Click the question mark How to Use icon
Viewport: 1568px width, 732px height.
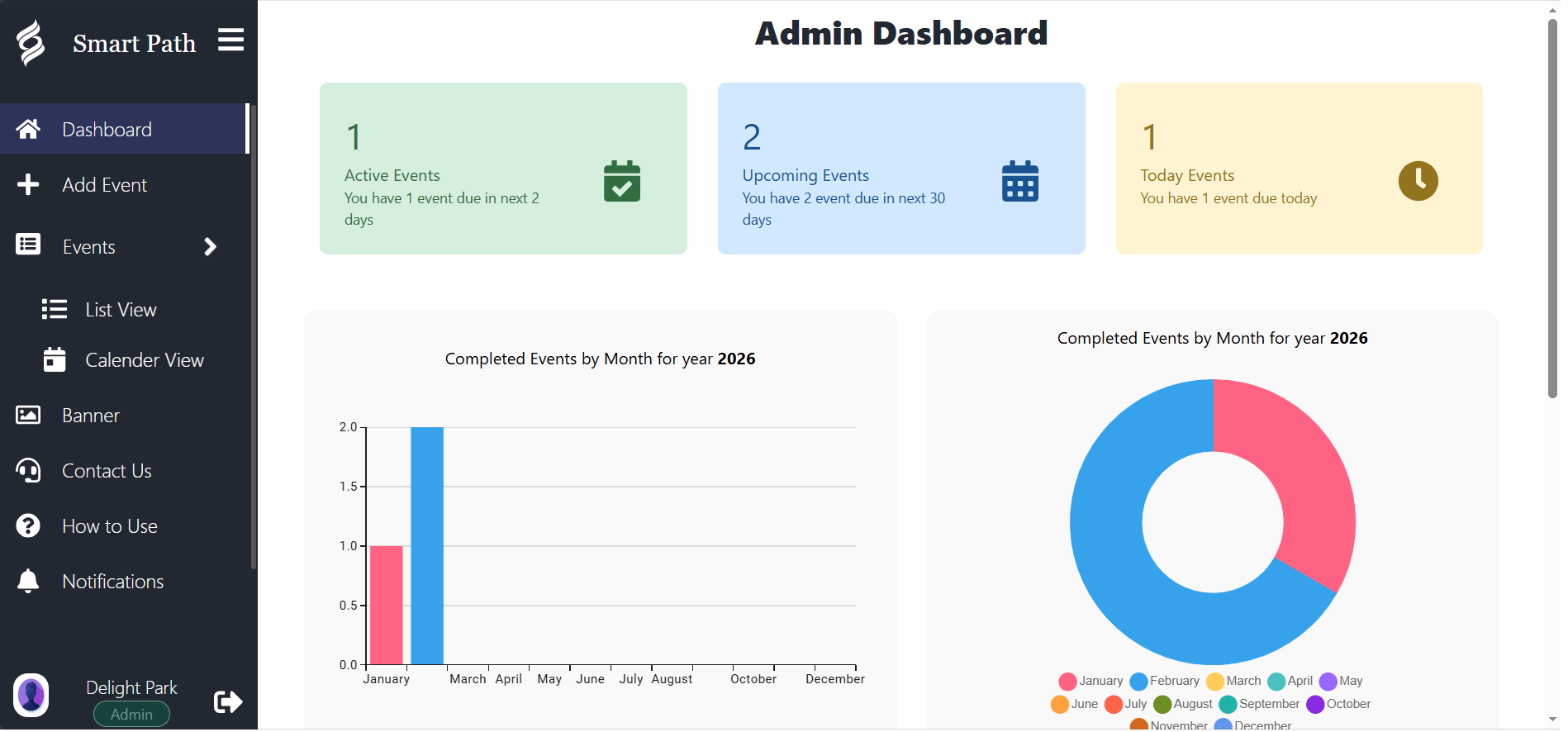[28, 526]
